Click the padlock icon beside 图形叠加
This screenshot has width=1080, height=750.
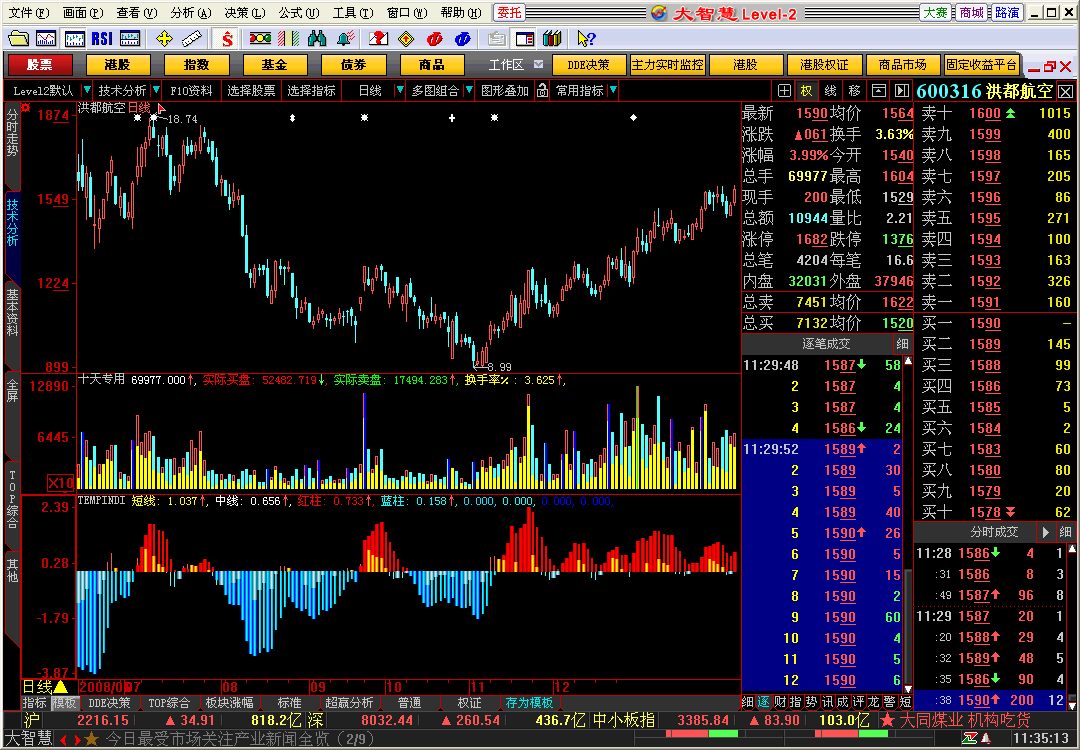coord(543,90)
